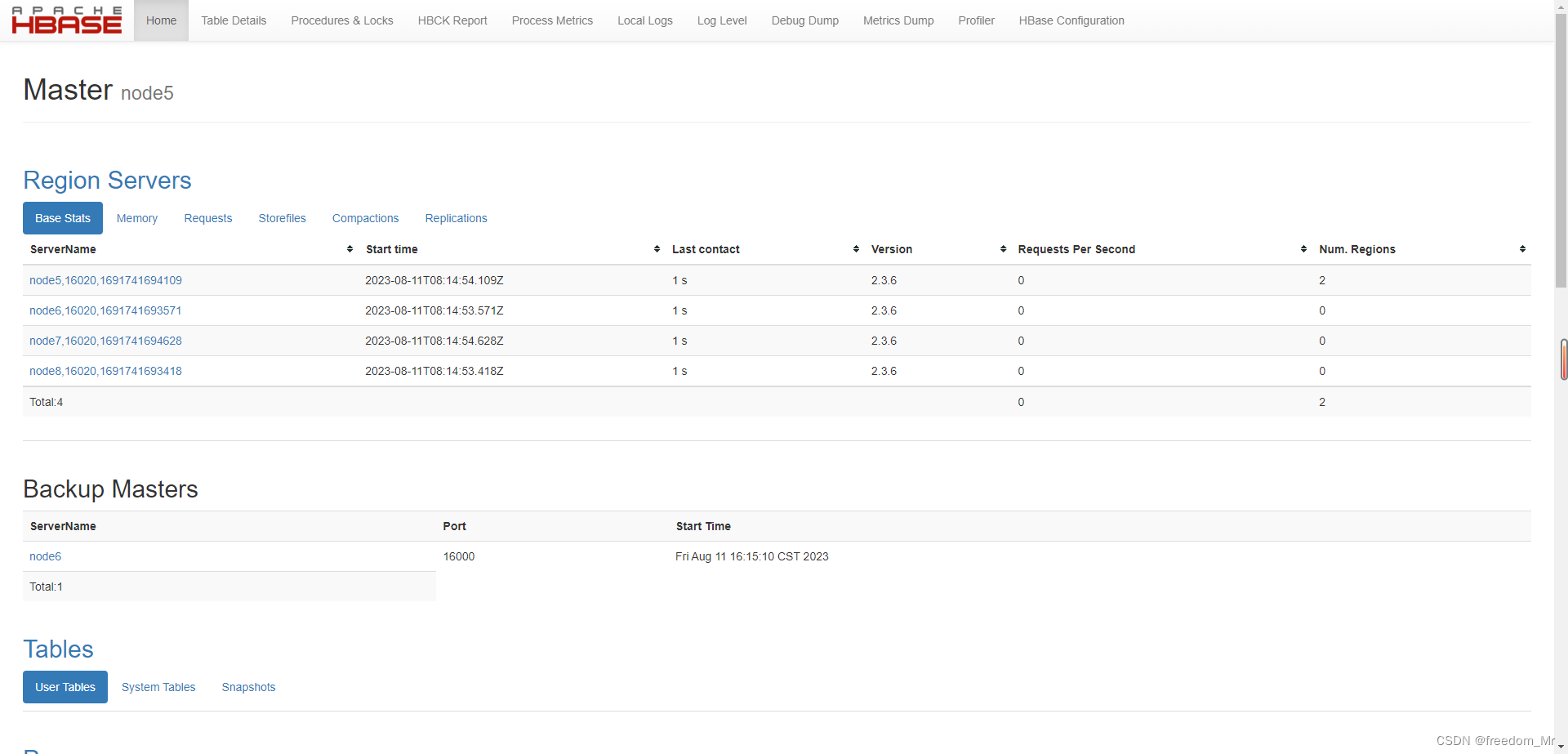Open HBCK Report page
The image size is (1568, 754).
(x=452, y=20)
